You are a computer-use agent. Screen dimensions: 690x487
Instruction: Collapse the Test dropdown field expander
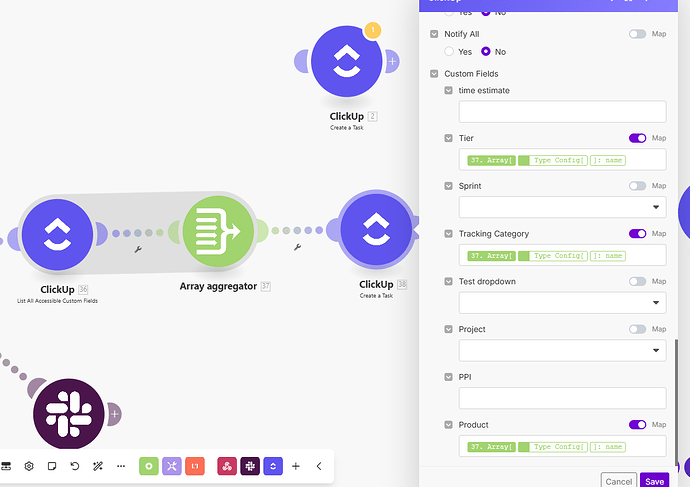pyautogui.click(x=448, y=281)
